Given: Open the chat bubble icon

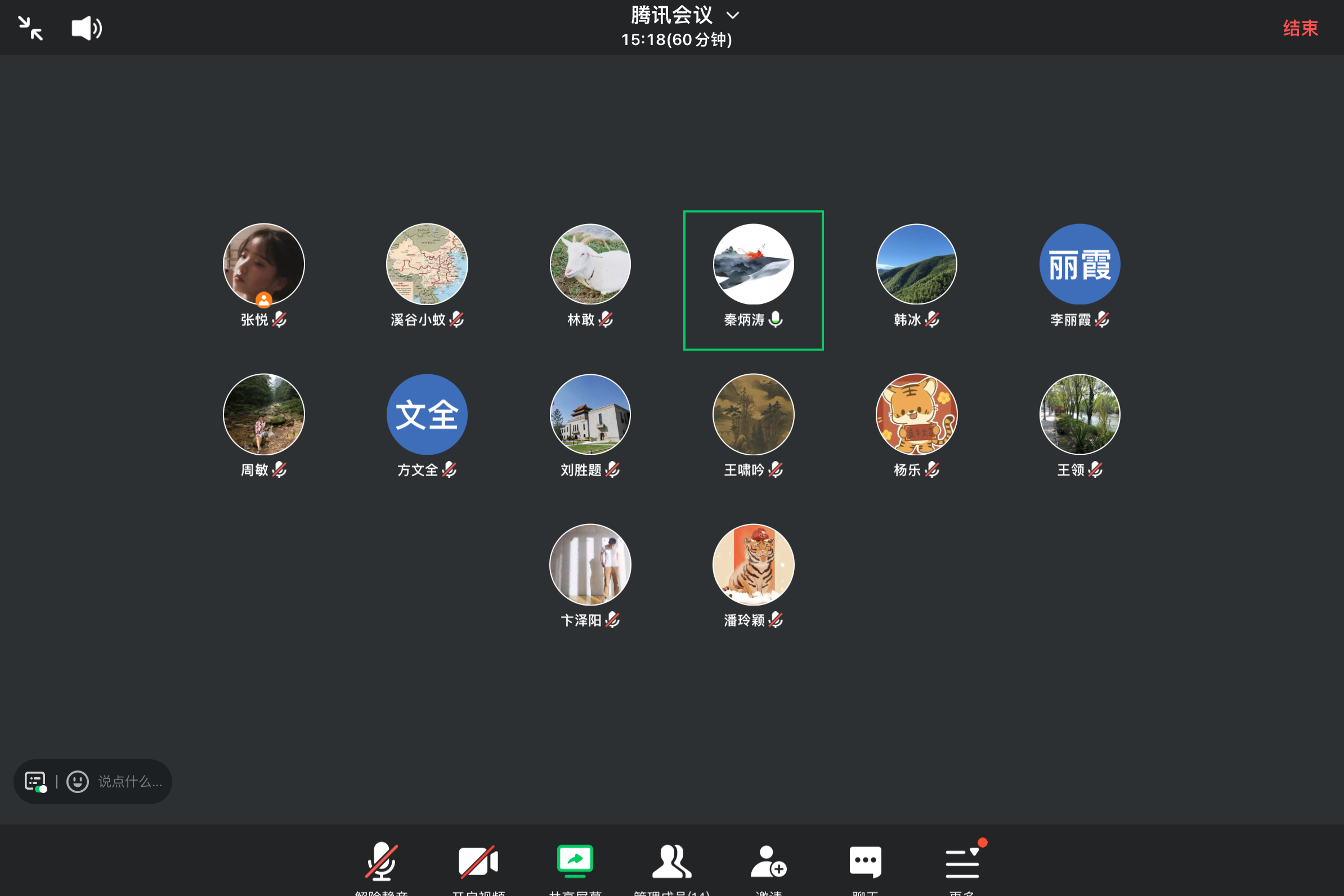Looking at the screenshot, I should tap(865, 862).
